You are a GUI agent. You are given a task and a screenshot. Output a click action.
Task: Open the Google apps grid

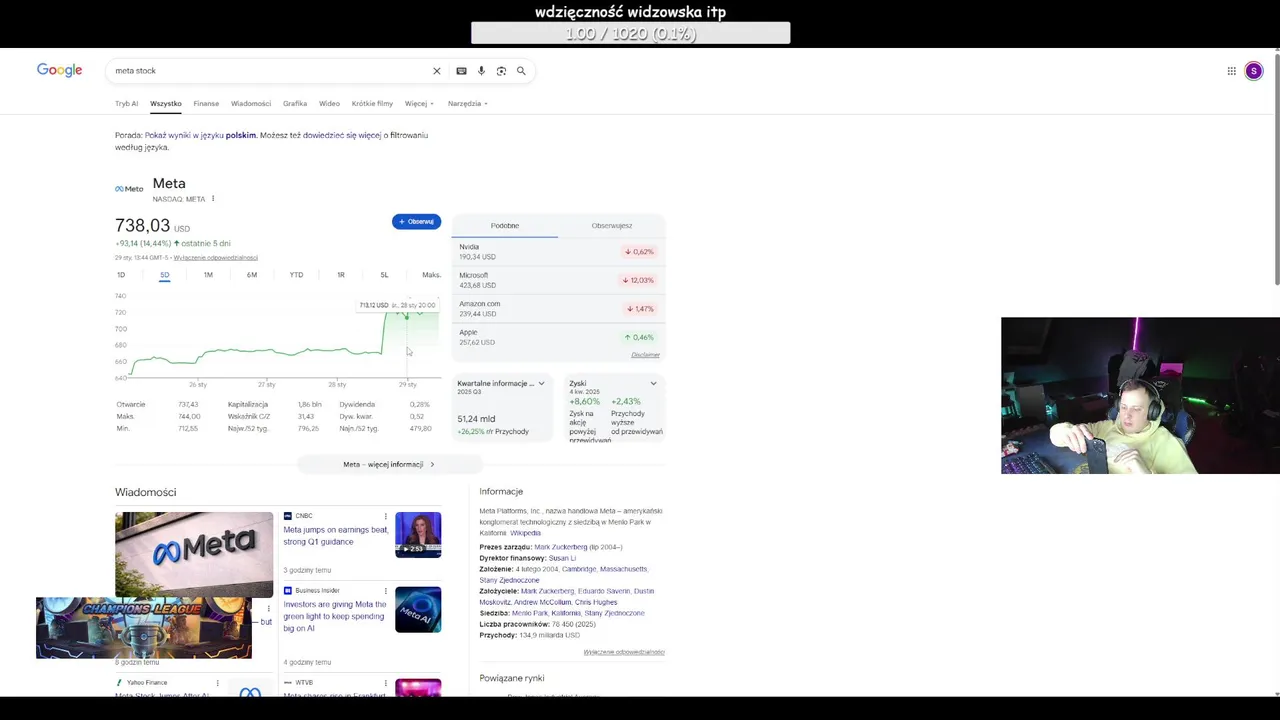[1232, 71]
